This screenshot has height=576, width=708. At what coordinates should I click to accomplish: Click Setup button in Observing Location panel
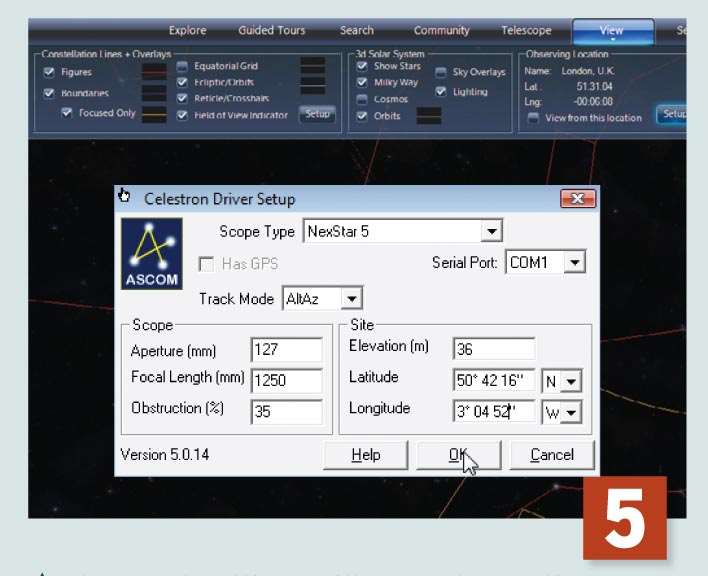(672, 114)
